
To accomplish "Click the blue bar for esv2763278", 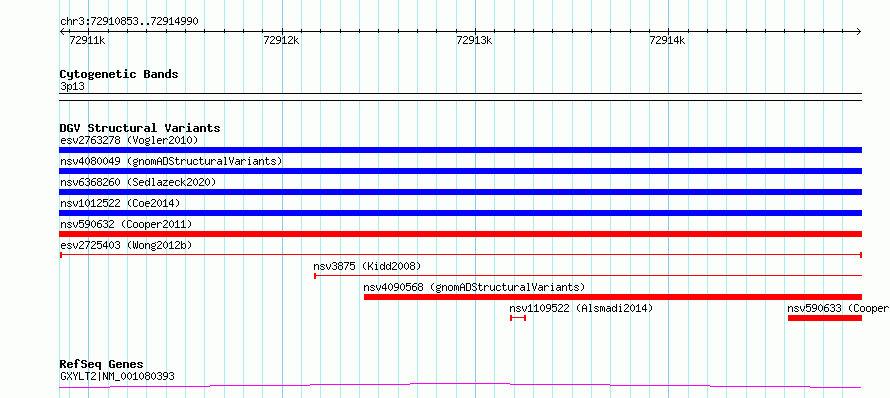I will (460, 150).
